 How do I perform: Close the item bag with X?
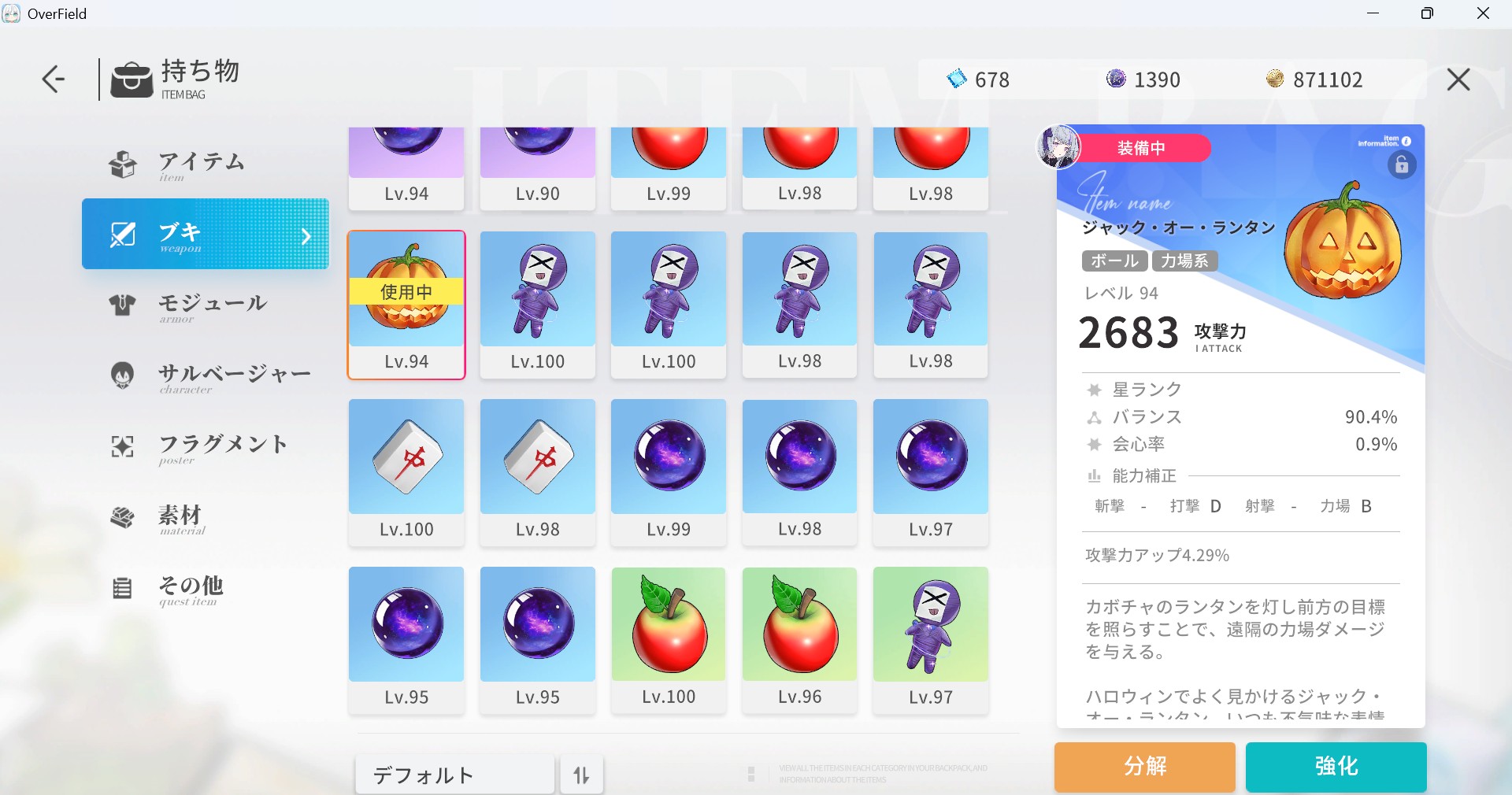pos(1458,79)
